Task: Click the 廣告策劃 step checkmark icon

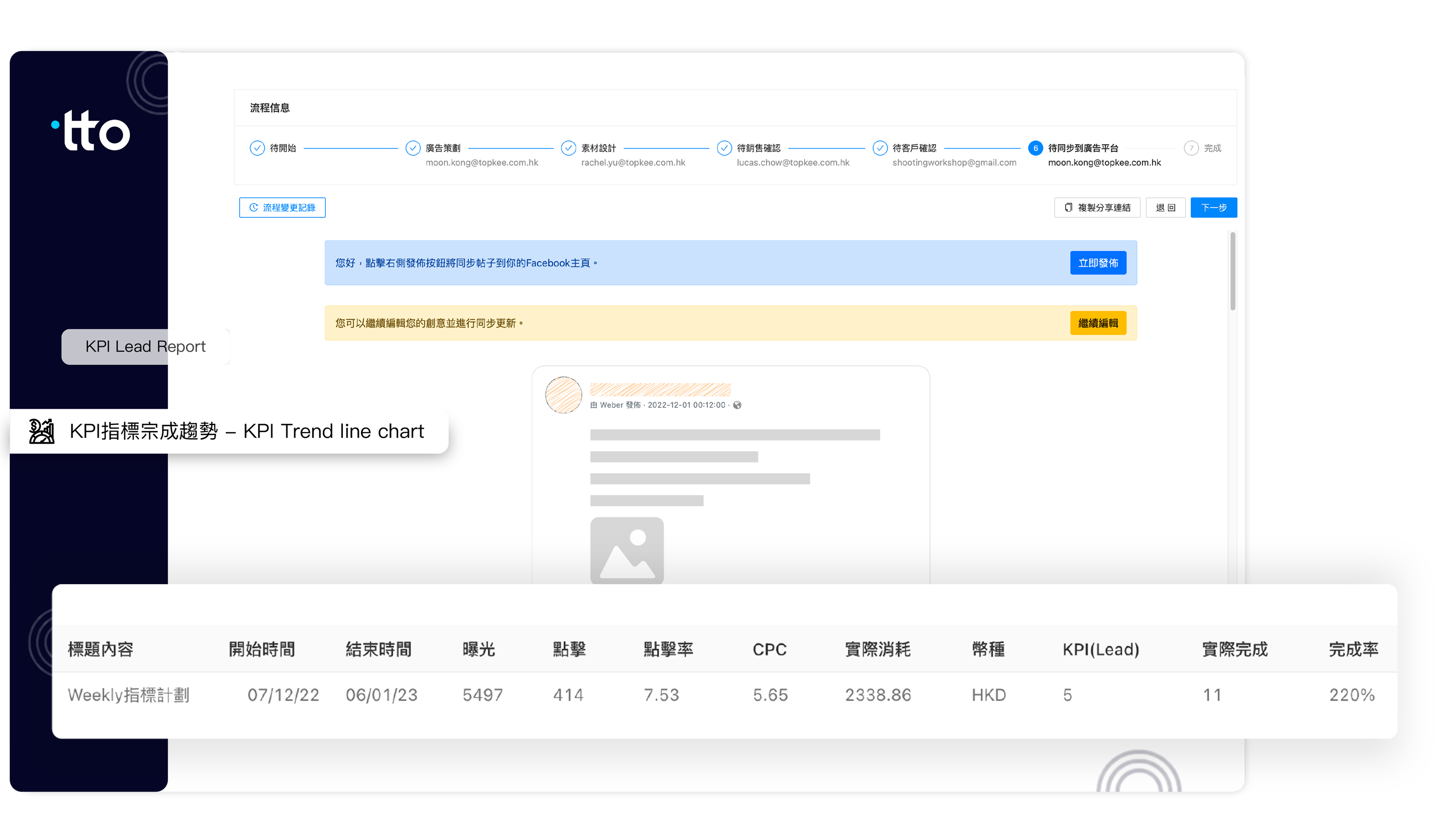Action: 413,148
